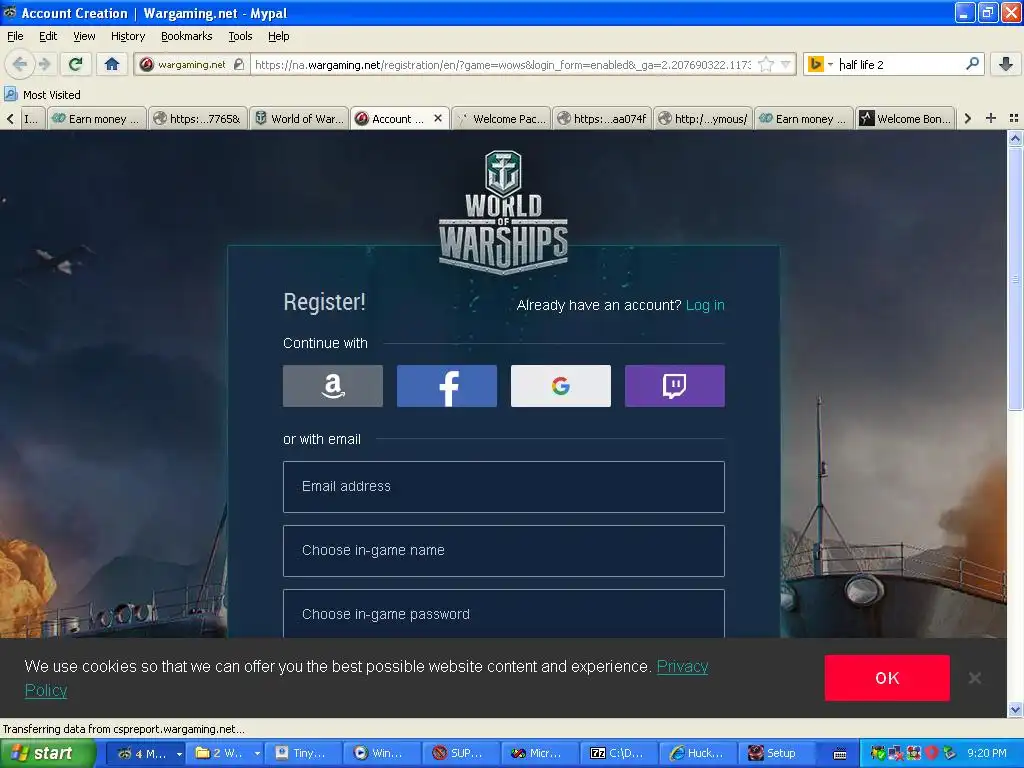This screenshot has width=1024, height=768.
Task: Open the Bing search engine selector
Action: (x=820, y=65)
